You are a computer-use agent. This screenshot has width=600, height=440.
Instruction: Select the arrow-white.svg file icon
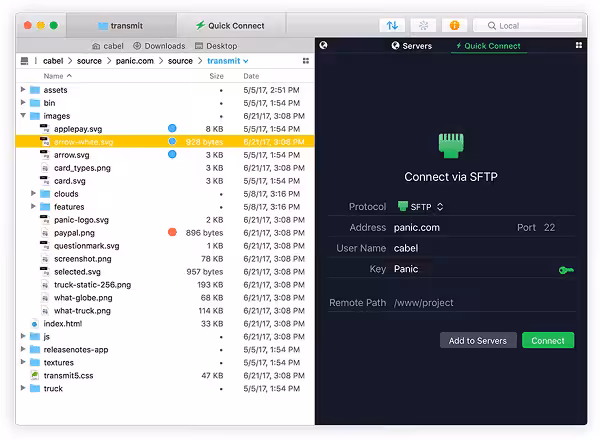click(x=45, y=142)
